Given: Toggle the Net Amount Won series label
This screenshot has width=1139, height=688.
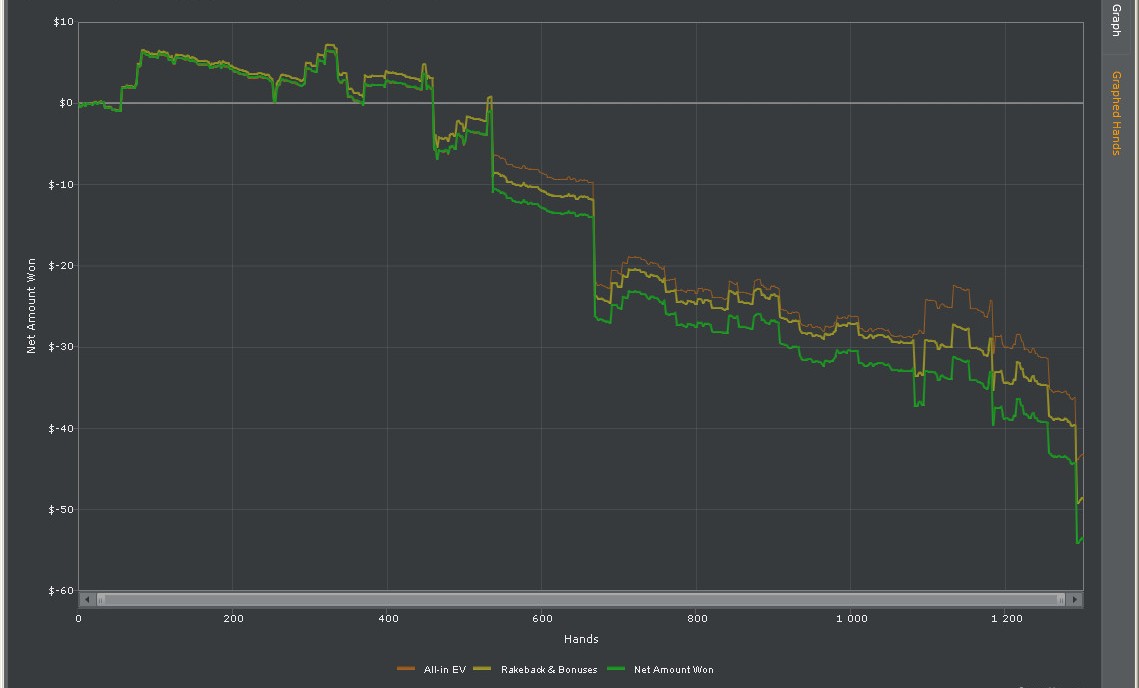Looking at the screenshot, I should coord(674,670).
